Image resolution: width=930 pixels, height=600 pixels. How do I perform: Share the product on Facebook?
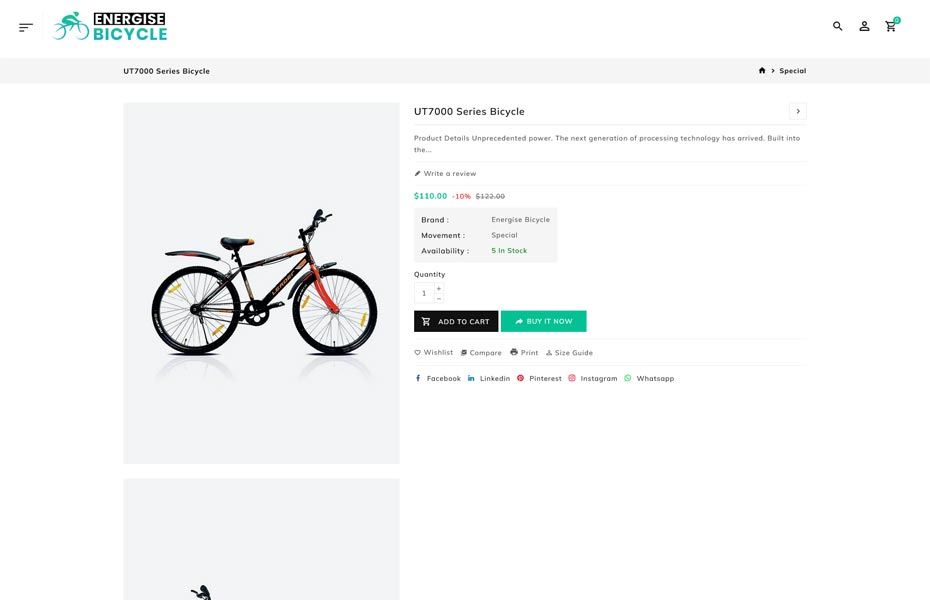(x=438, y=379)
